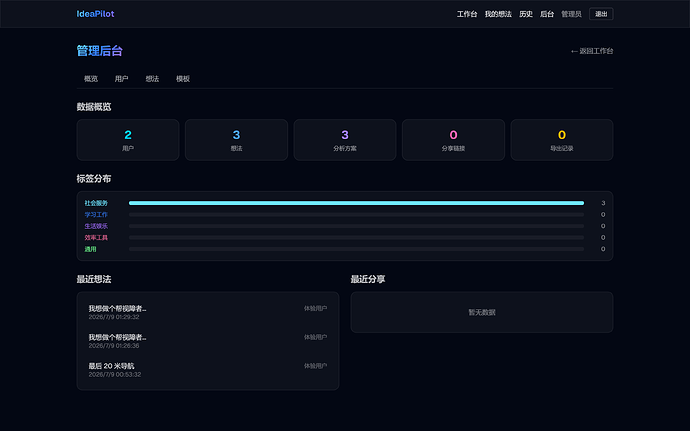This screenshot has height=431, width=690.
Task: Click the 生活娱乐 tag label
Action: [x=96, y=226]
